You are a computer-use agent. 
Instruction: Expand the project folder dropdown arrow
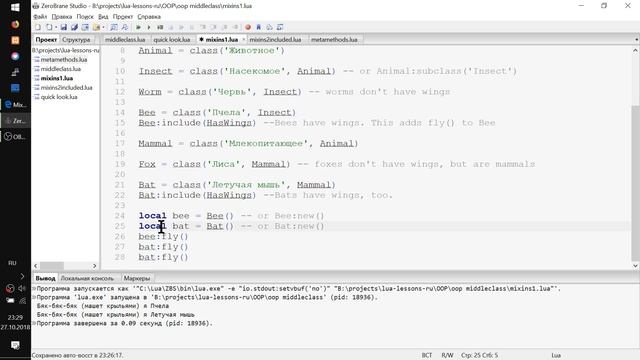(x=103, y=27)
